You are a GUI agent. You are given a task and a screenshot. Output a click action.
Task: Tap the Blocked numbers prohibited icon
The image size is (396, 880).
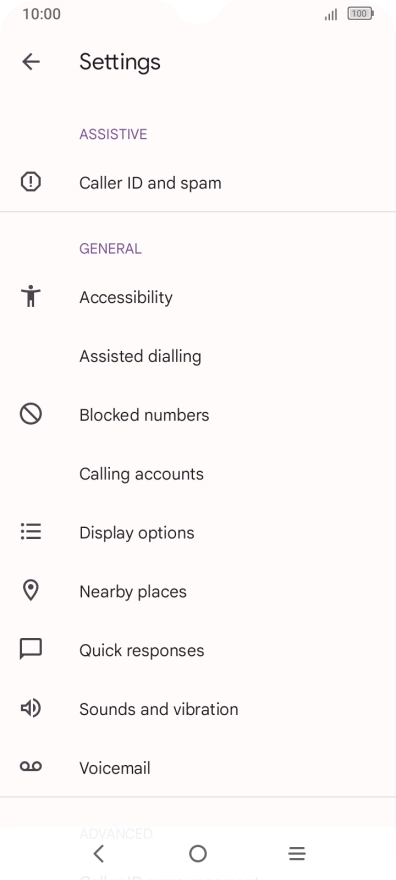31,414
